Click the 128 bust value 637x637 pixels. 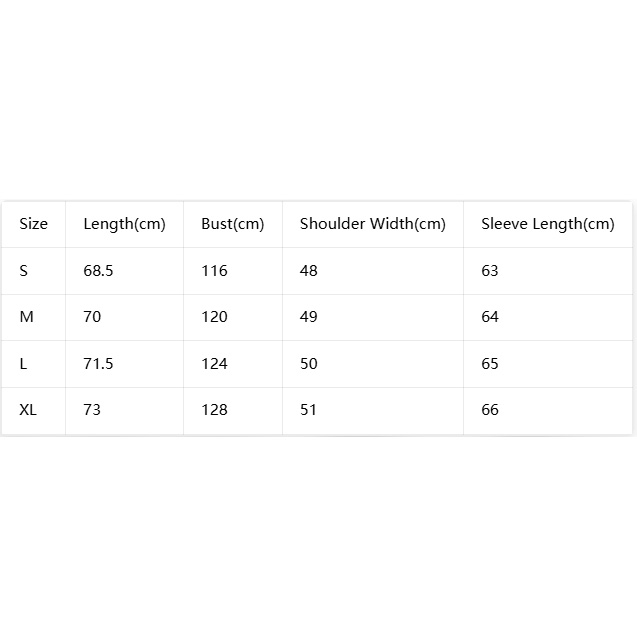click(x=214, y=410)
